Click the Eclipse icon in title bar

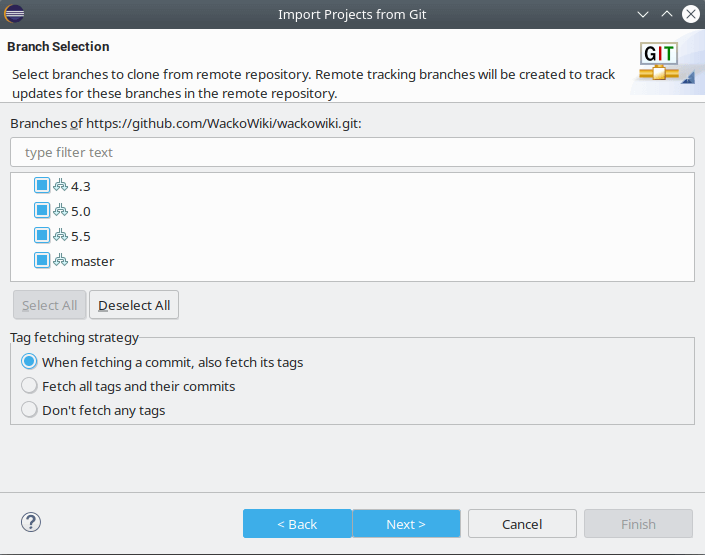click(17, 14)
